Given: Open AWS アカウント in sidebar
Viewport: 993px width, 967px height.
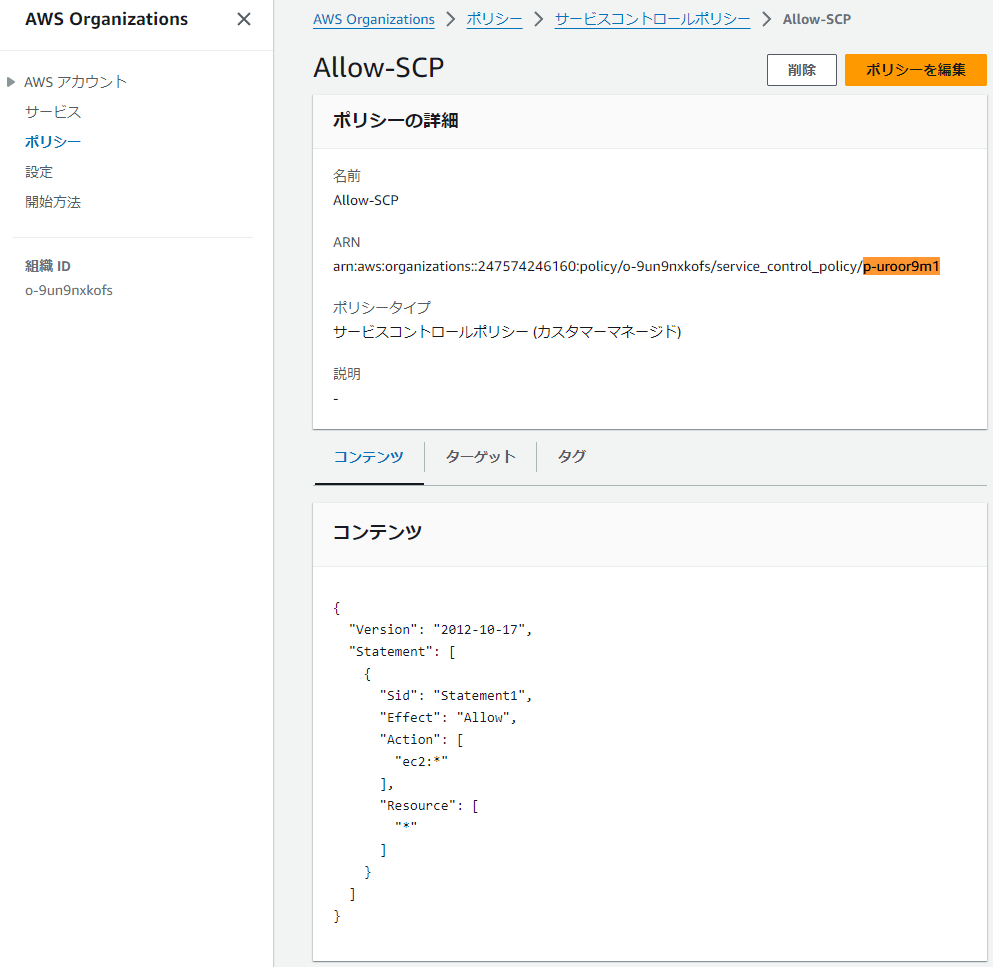Looking at the screenshot, I should 75,82.
